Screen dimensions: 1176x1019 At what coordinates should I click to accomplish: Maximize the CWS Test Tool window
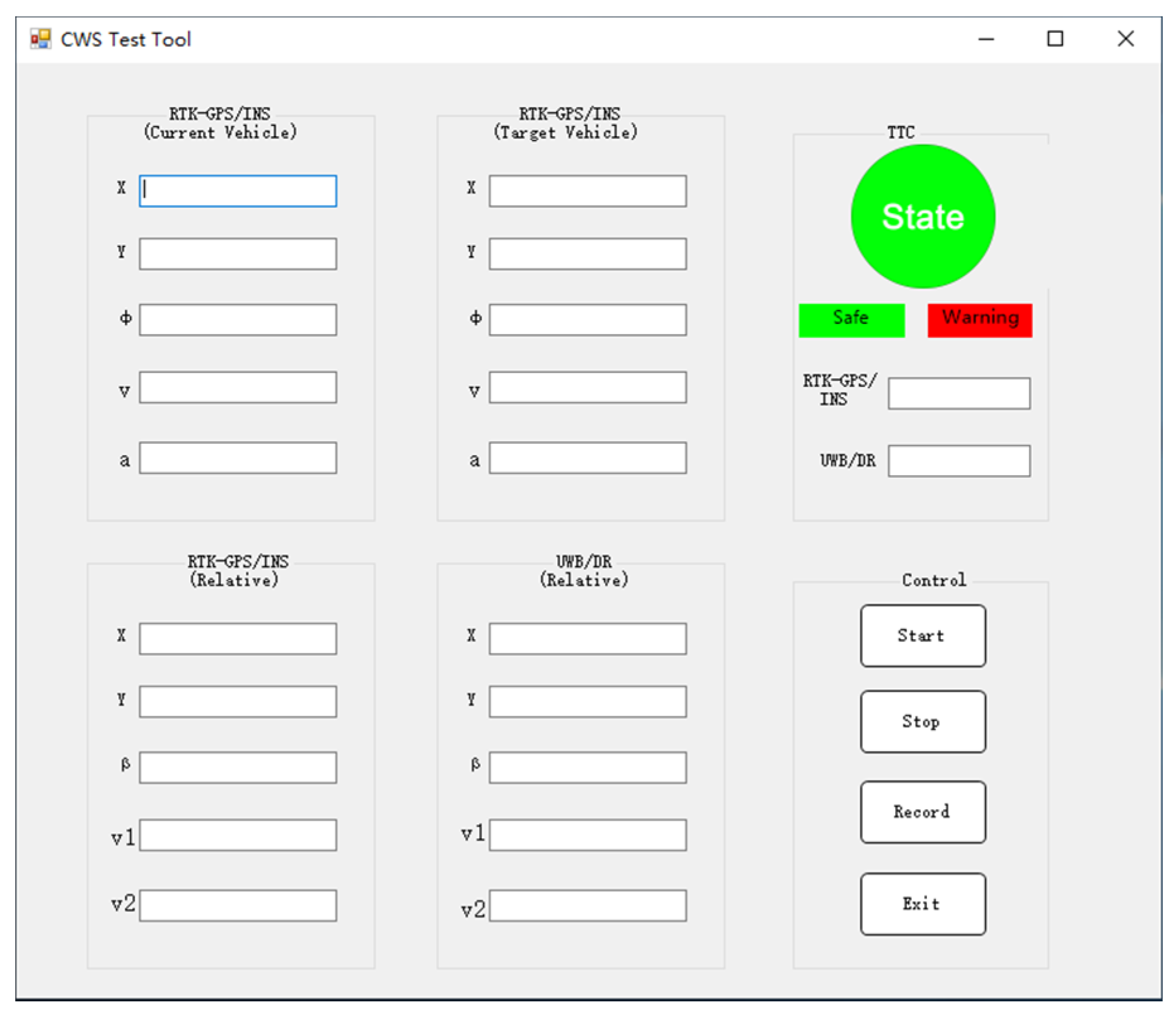(1055, 39)
